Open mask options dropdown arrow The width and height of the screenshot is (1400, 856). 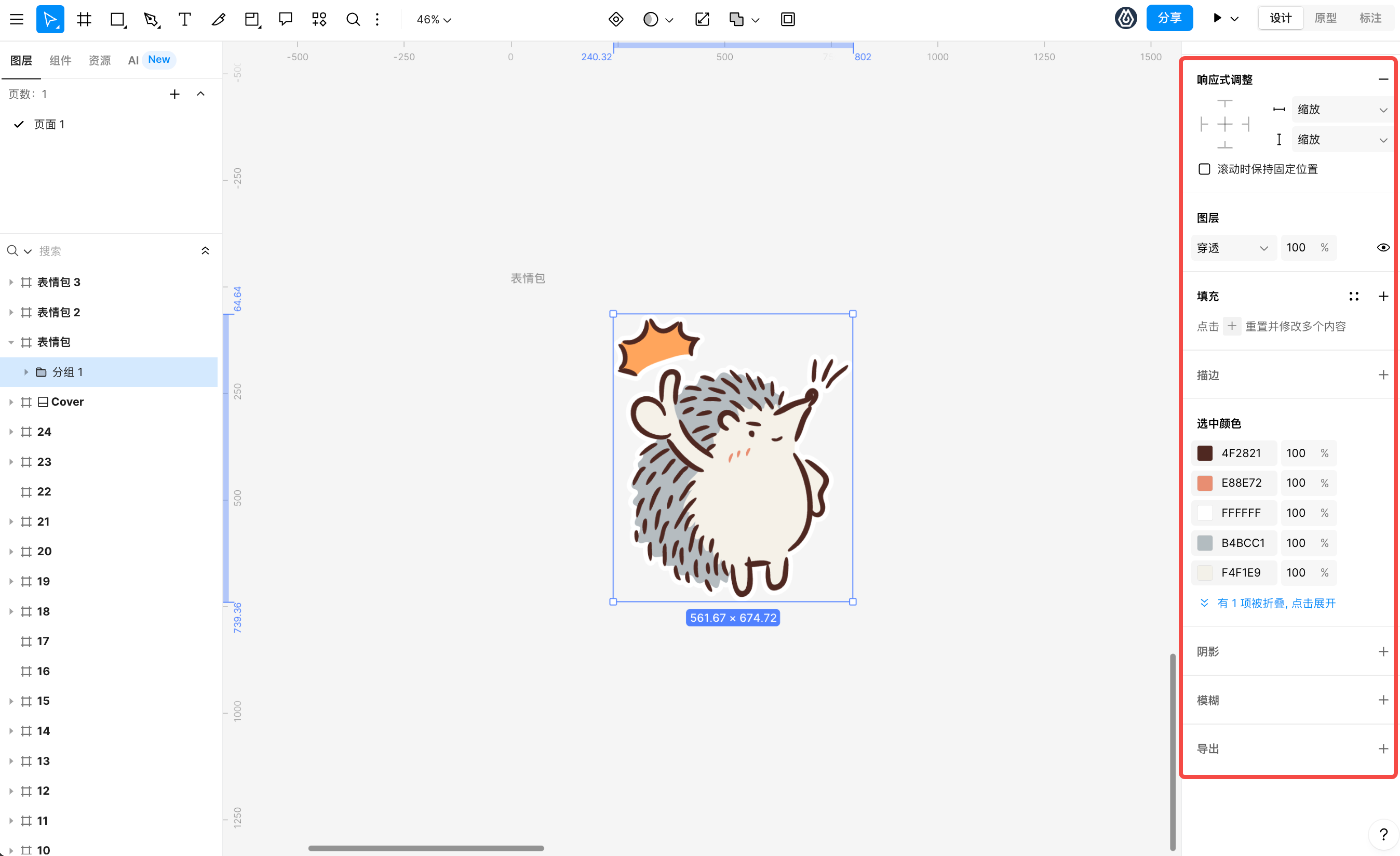coord(669,20)
